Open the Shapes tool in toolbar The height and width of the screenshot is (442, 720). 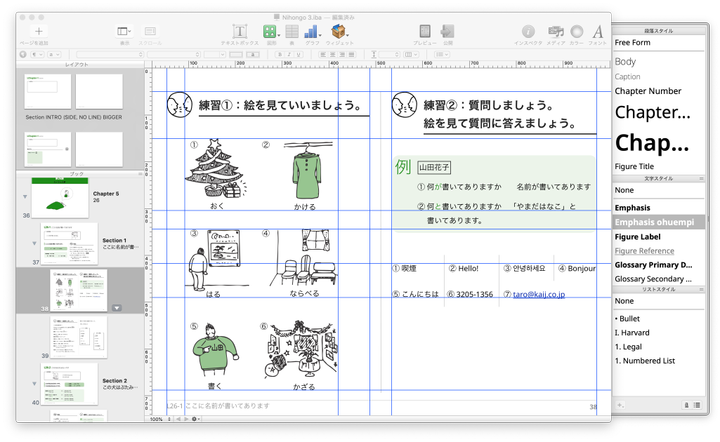pos(270,32)
